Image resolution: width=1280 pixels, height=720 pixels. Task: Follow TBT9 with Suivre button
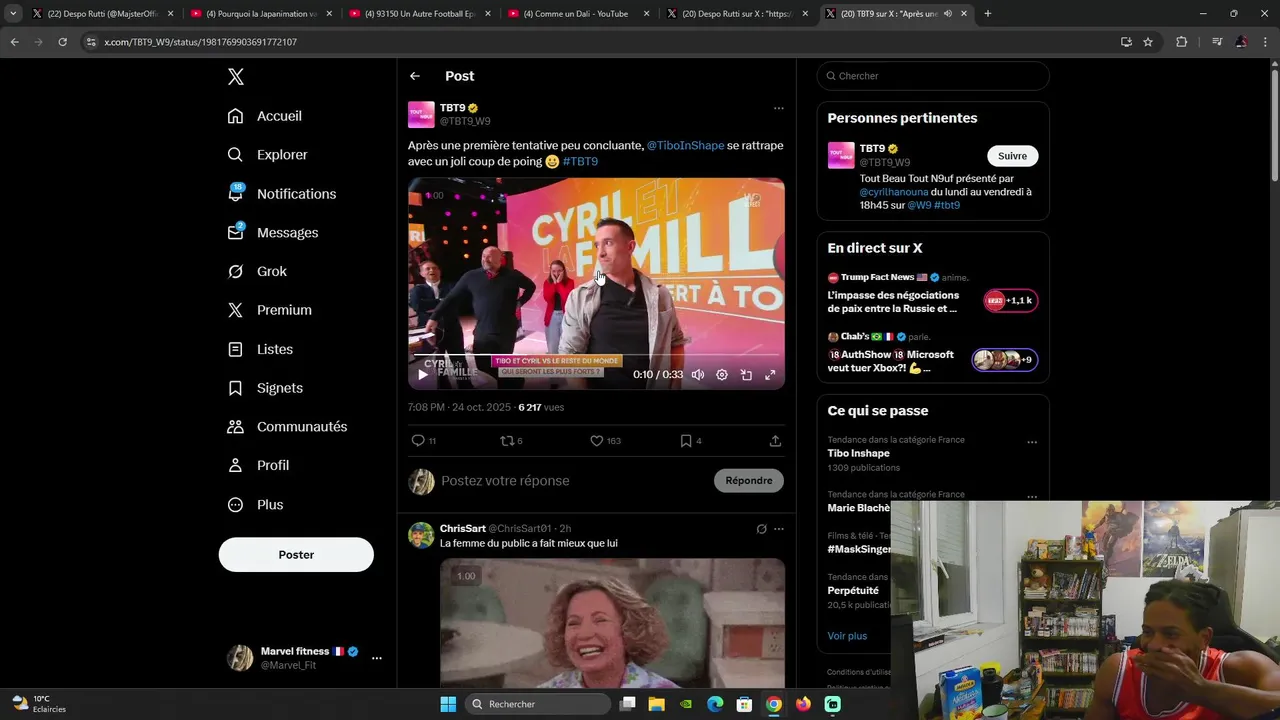coord(1012,156)
